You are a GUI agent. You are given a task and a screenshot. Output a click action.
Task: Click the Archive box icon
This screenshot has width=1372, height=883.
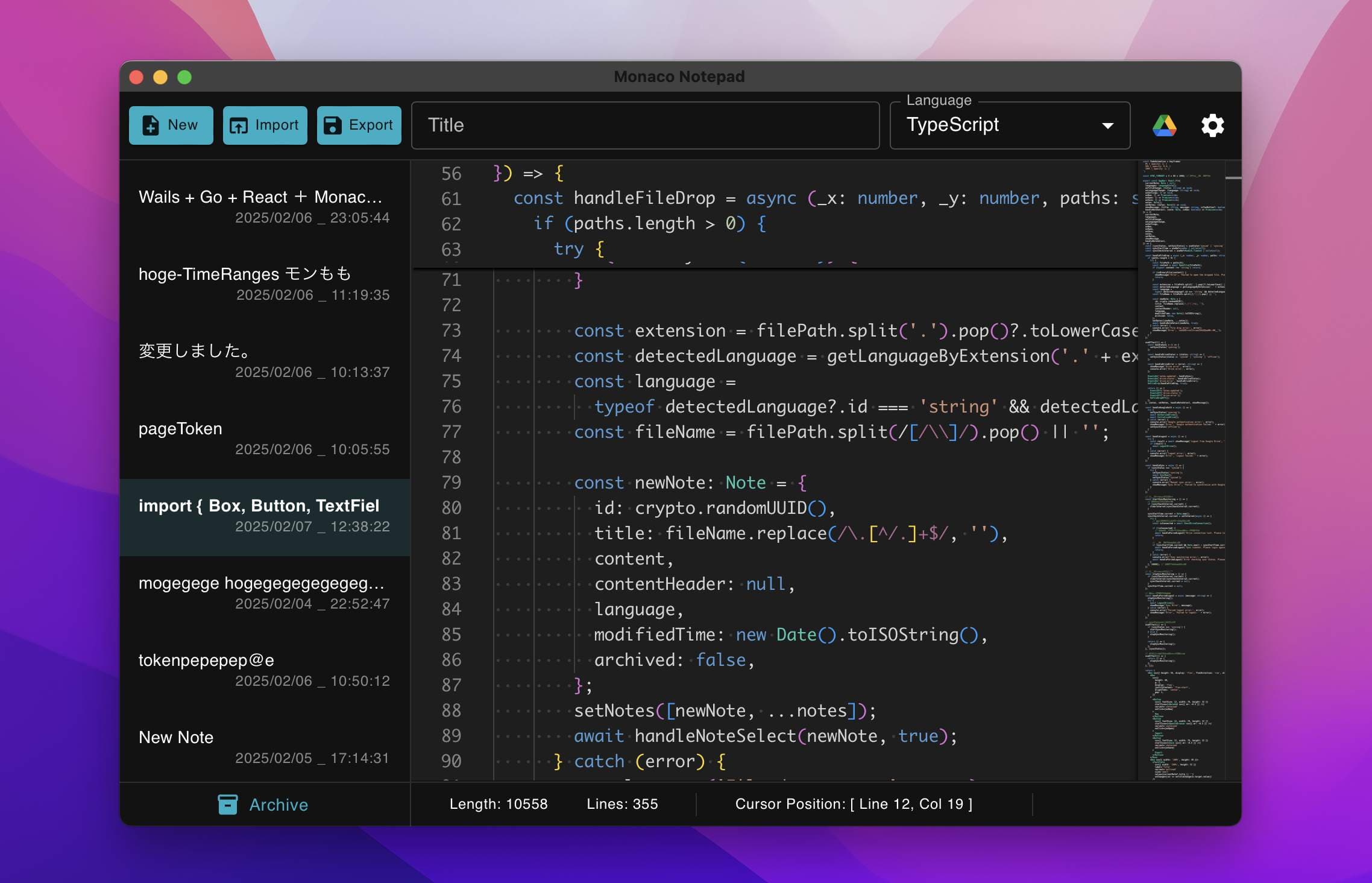click(x=227, y=804)
